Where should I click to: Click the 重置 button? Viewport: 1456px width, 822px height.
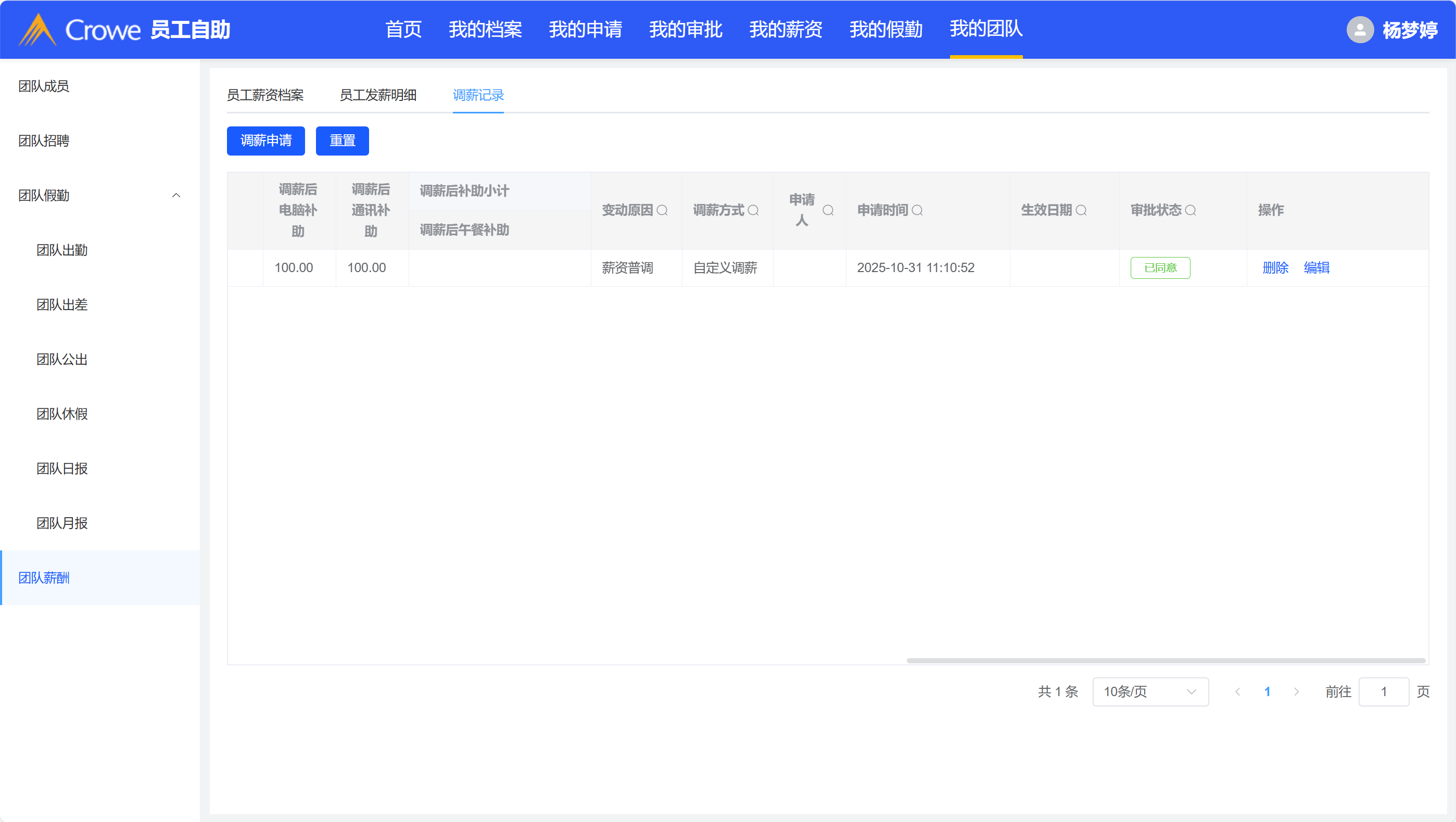342,140
